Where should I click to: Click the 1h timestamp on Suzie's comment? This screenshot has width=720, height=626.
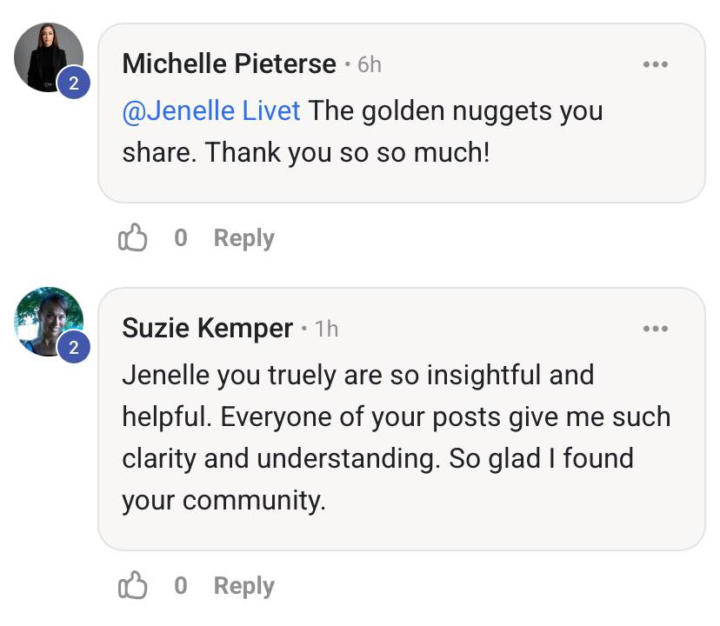pos(327,329)
